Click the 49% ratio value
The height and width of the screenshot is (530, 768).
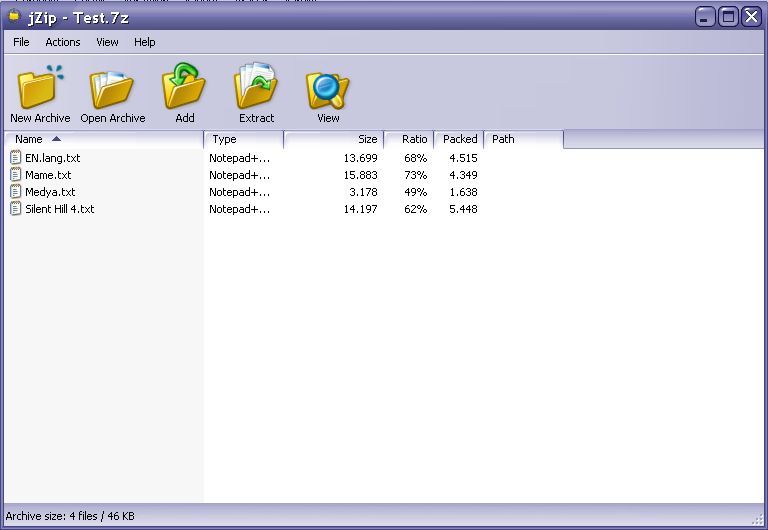[415, 192]
